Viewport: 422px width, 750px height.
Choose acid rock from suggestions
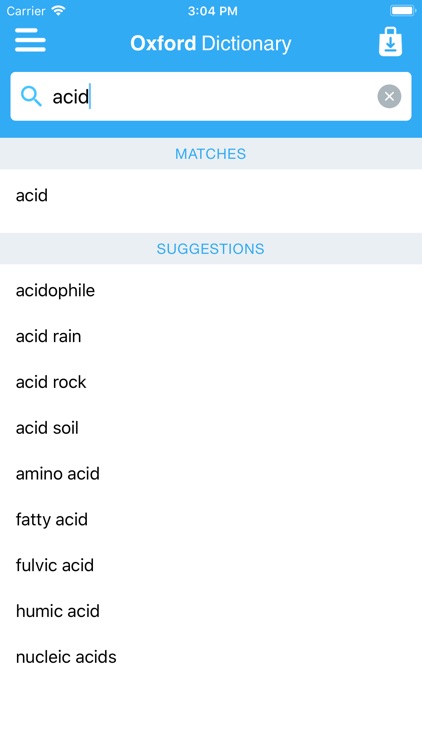pyautogui.click(x=211, y=382)
